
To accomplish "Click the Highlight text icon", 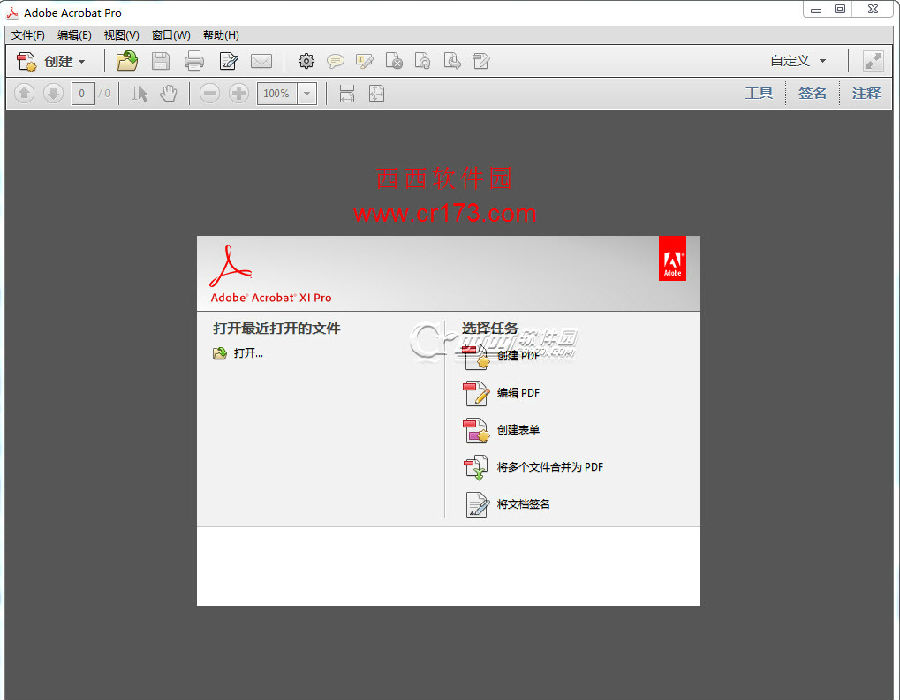I will 364,61.
